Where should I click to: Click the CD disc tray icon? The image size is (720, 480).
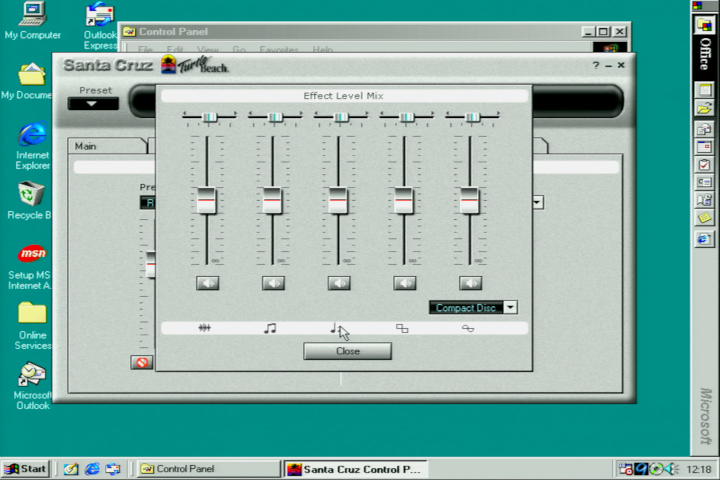656,469
